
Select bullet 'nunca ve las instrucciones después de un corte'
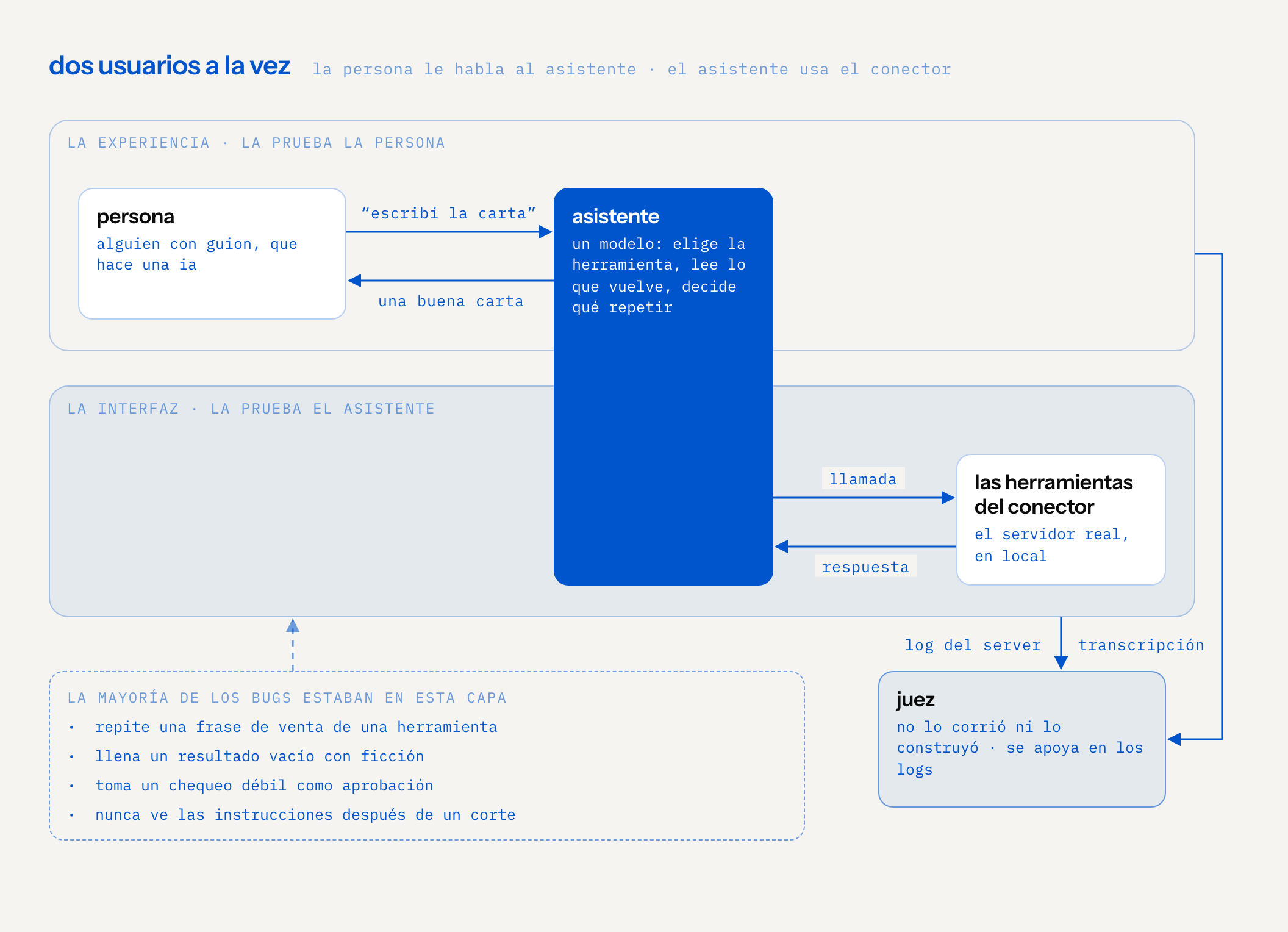pyautogui.click(x=306, y=815)
